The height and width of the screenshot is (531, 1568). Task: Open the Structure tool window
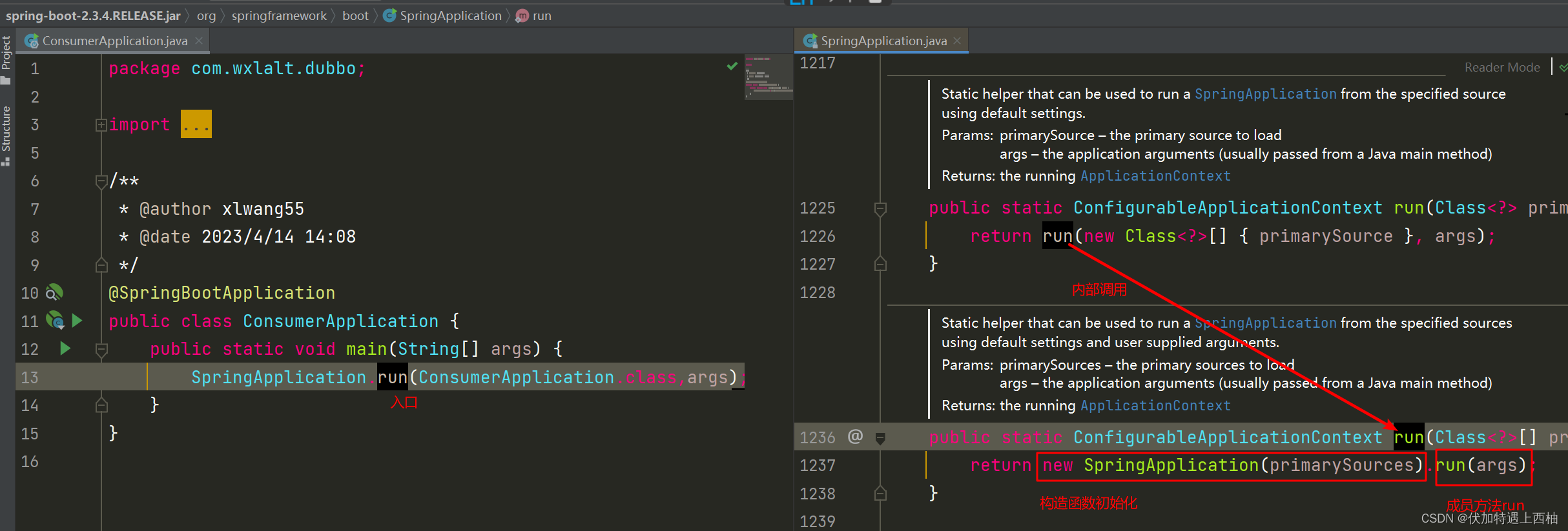click(6, 135)
